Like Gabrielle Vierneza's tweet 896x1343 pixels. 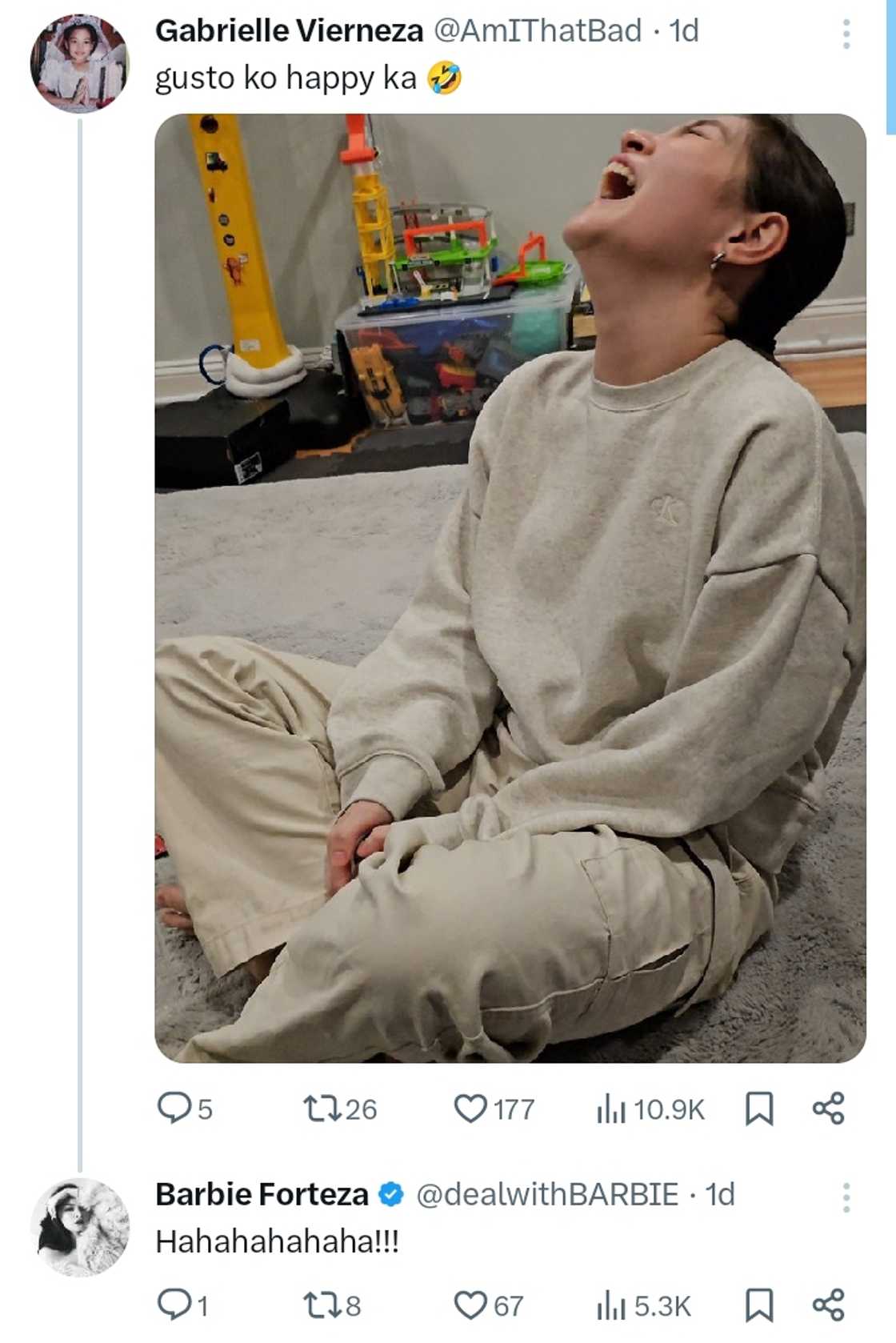[x=470, y=1108]
